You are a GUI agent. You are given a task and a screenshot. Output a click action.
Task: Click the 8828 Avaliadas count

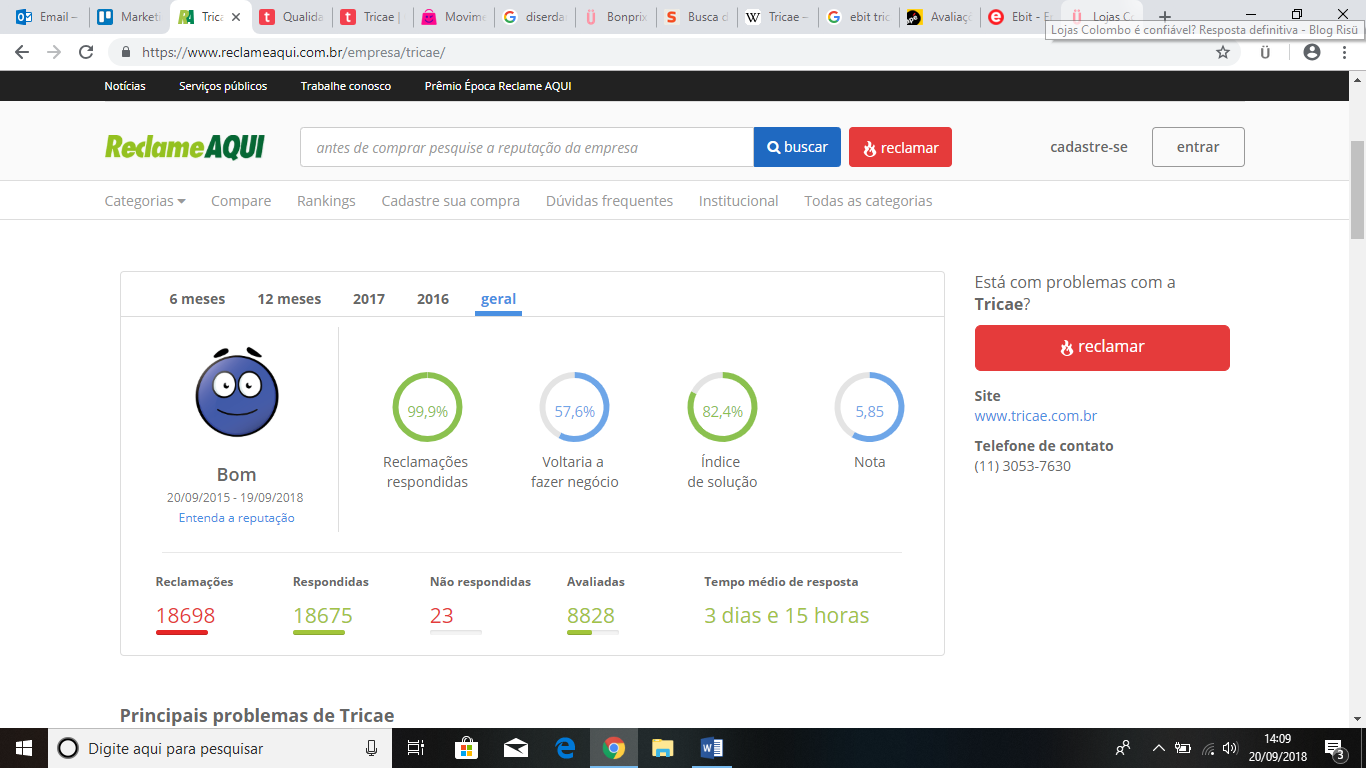pyautogui.click(x=591, y=616)
